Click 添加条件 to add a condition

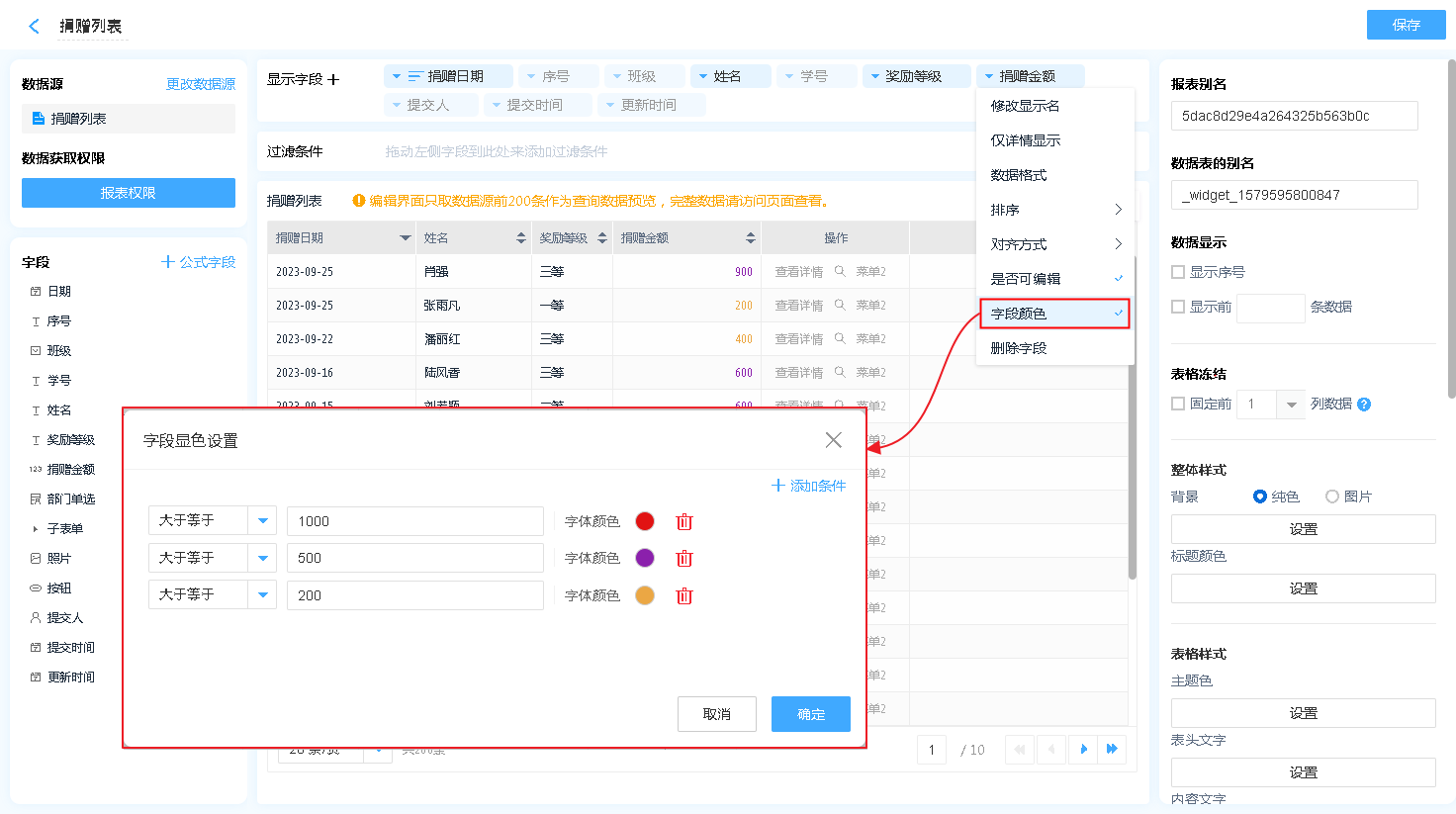tap(809, 486)
